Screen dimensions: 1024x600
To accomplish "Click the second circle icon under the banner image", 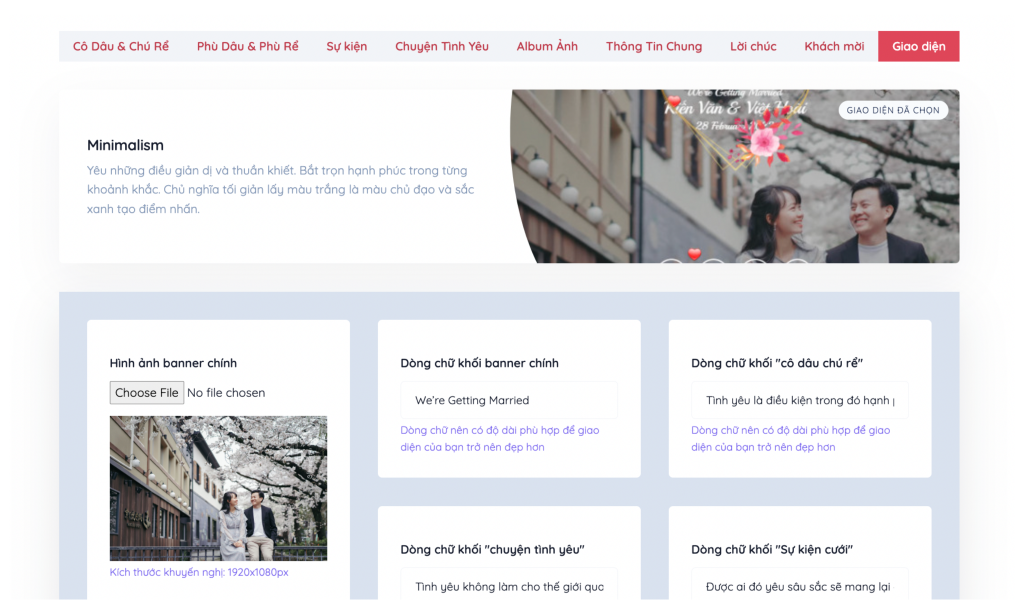I will (x=712, y=265).
